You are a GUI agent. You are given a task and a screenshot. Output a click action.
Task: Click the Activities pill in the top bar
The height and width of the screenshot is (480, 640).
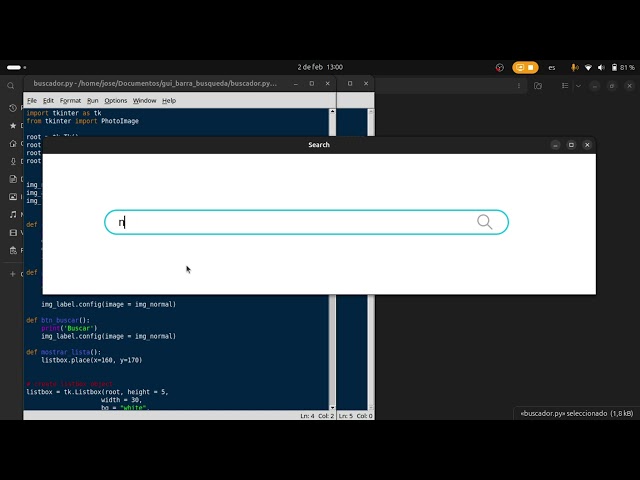16,67
